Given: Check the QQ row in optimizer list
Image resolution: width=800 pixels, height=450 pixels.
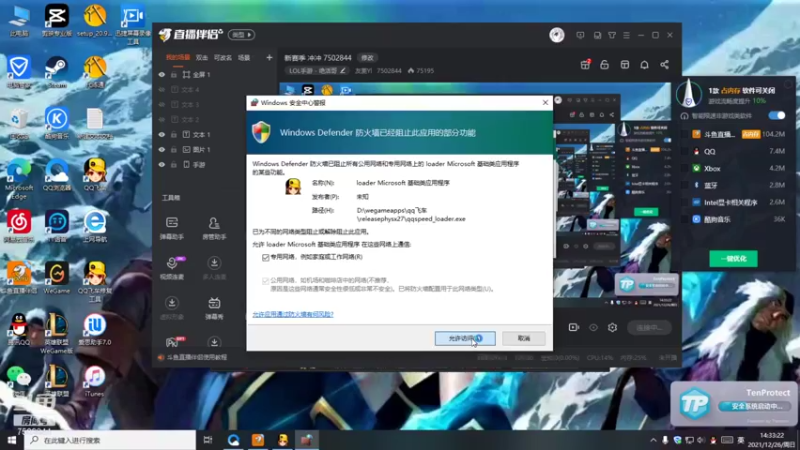Looking at the screenshot, I should coord(684,152).
